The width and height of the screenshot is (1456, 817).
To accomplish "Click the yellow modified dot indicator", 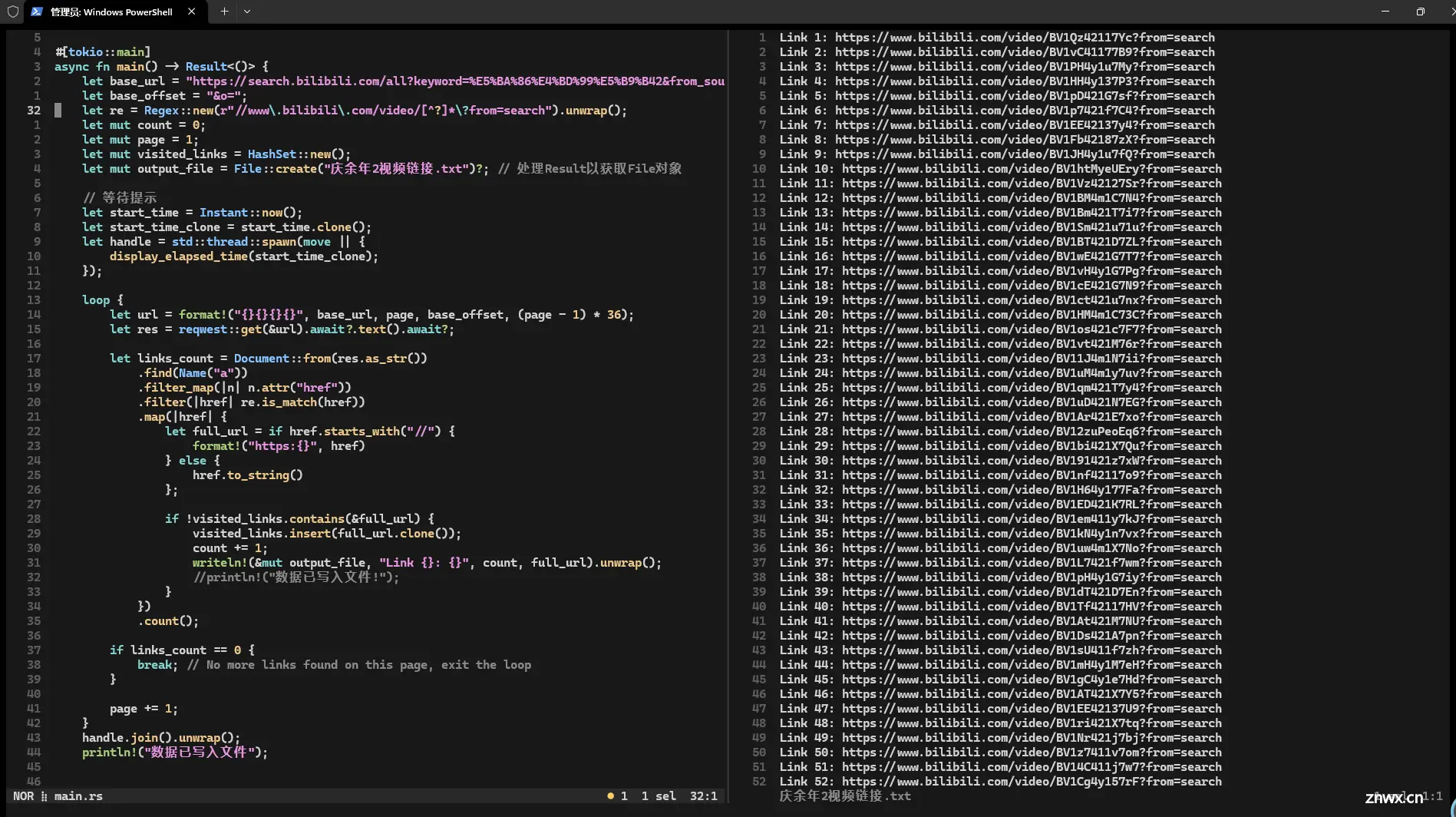I will coord(610,796).
